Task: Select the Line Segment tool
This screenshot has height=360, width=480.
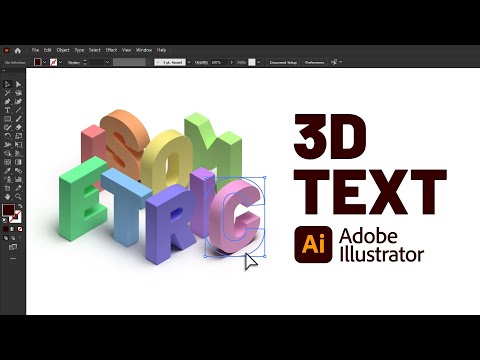Action: [x=18, y=110]
